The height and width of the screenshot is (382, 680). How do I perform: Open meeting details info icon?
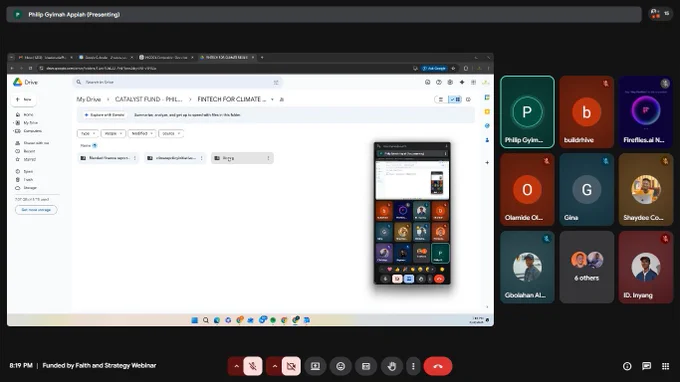[x=627, y=366]
